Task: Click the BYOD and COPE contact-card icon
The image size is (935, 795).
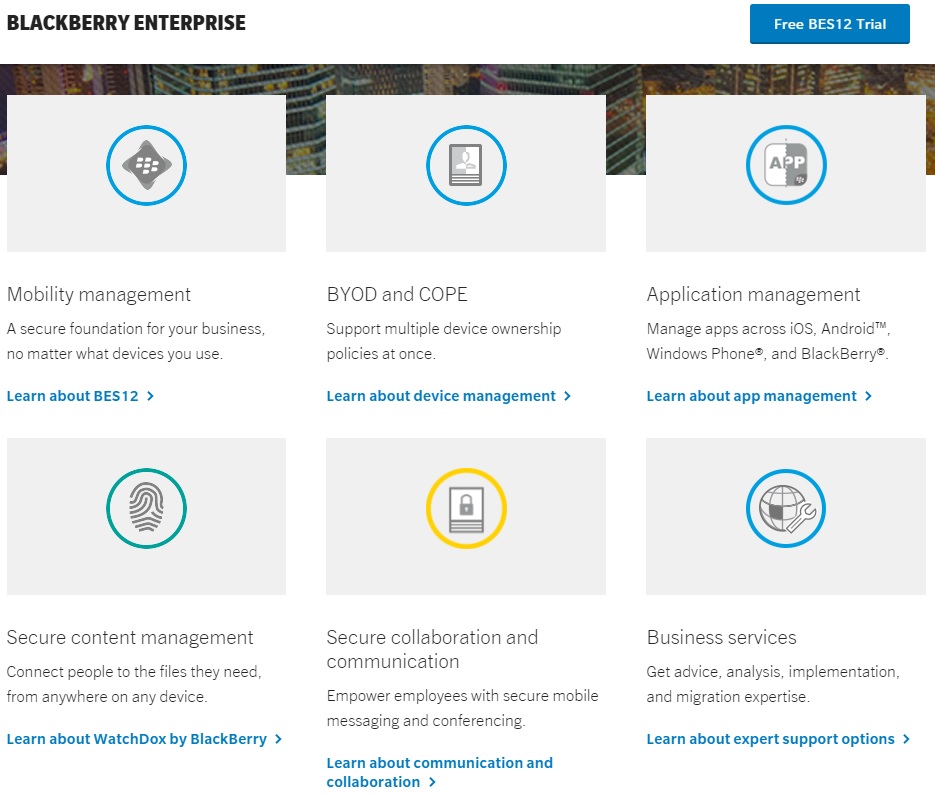Action: pyautogui.click(x=466, y=165)
